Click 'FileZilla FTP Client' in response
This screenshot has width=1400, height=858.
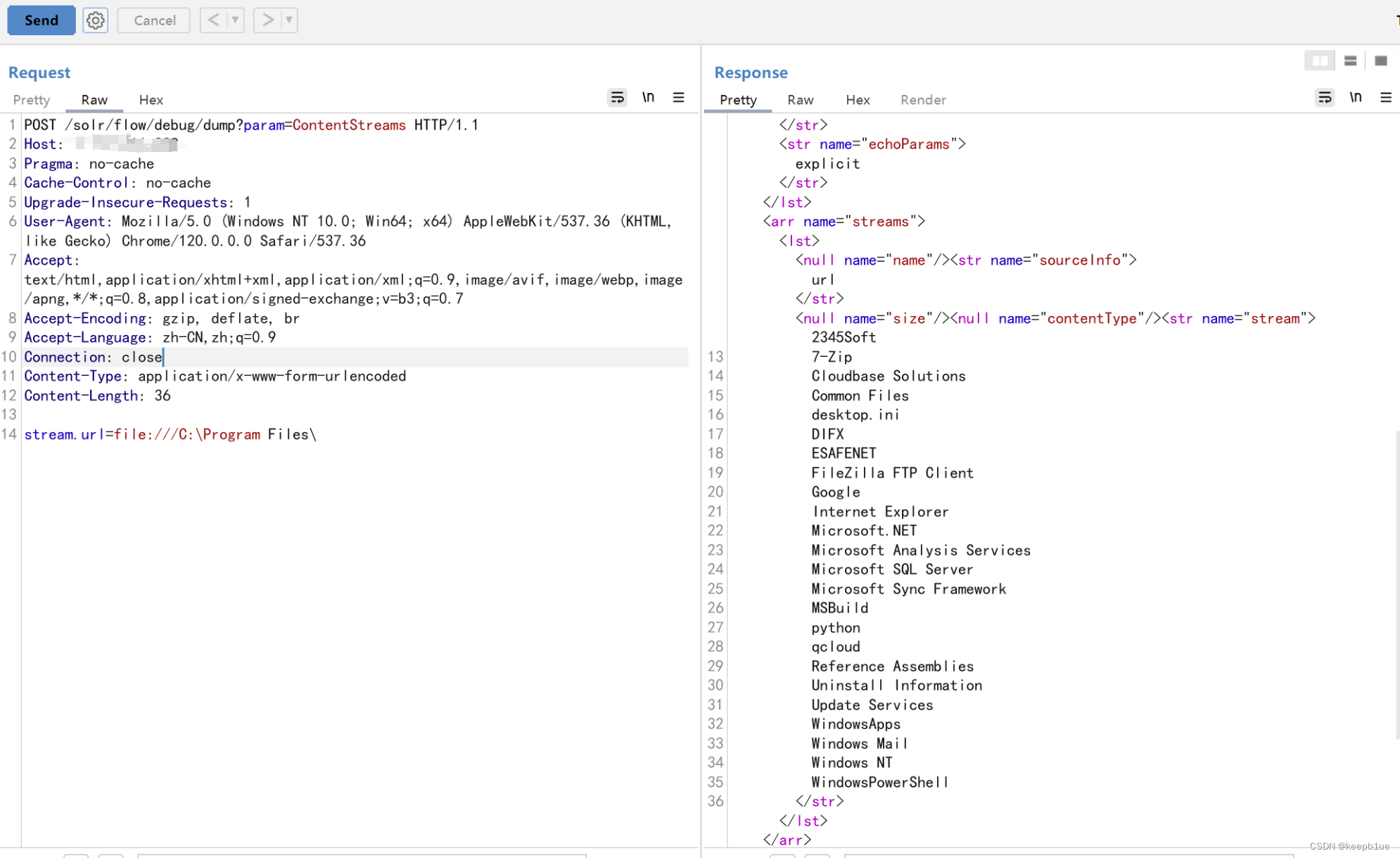892,473
